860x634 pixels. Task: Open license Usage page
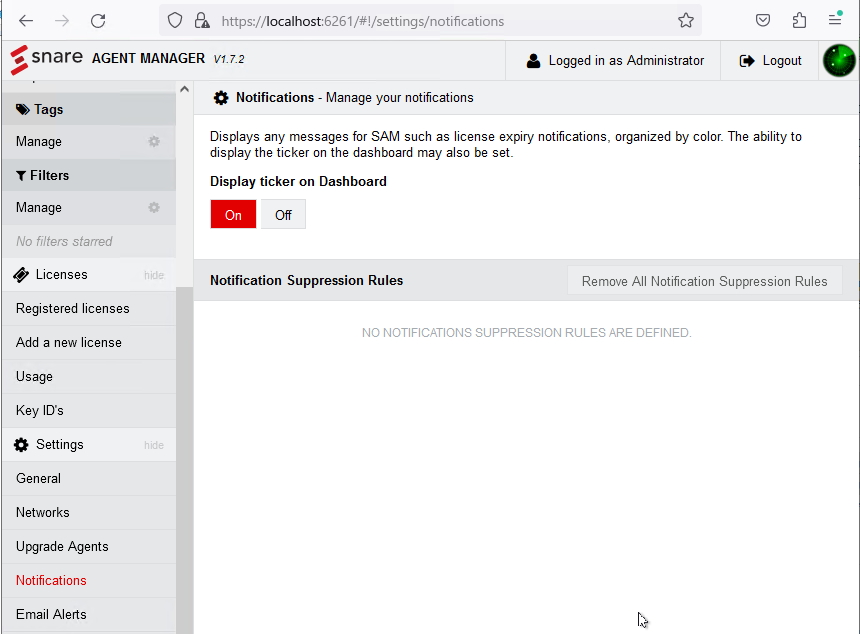coord(89,377)
